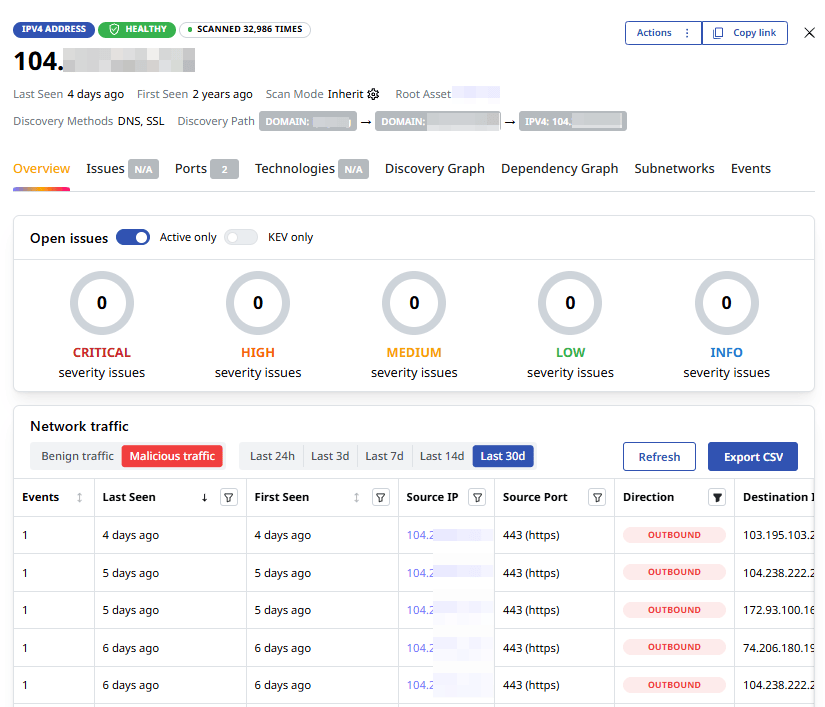The width and height of the screenshot is (825, 707).
Task: Open the Events tab
Action: tap(750, 169)
